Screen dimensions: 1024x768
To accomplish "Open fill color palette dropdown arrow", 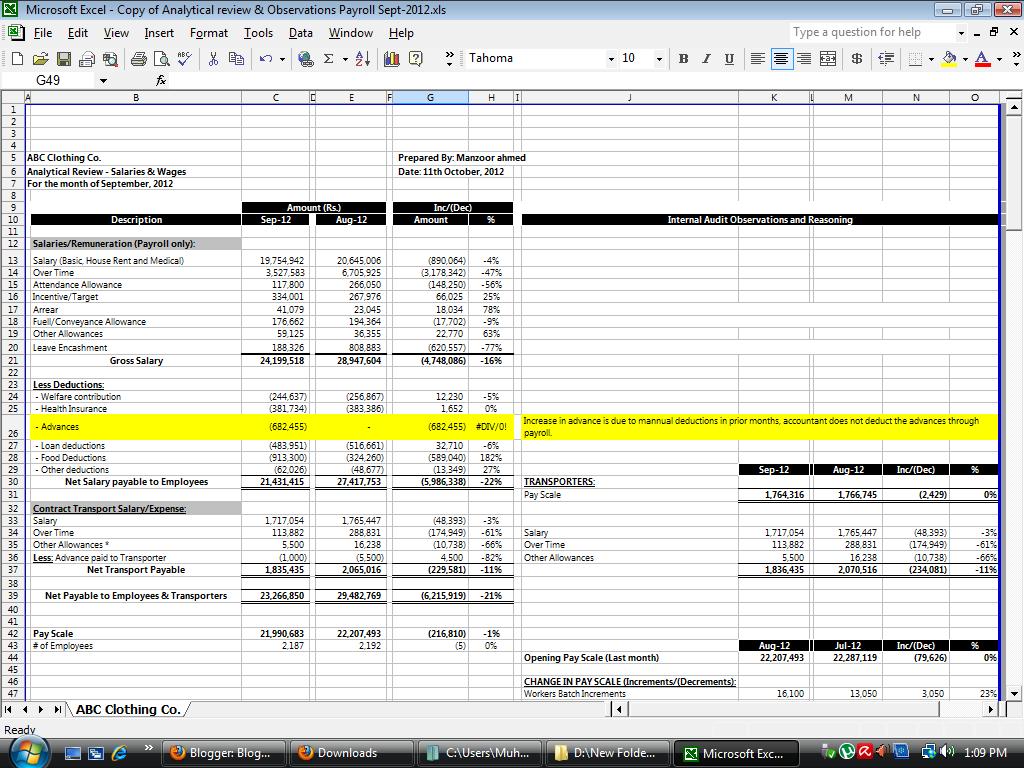I will (965, 59).
